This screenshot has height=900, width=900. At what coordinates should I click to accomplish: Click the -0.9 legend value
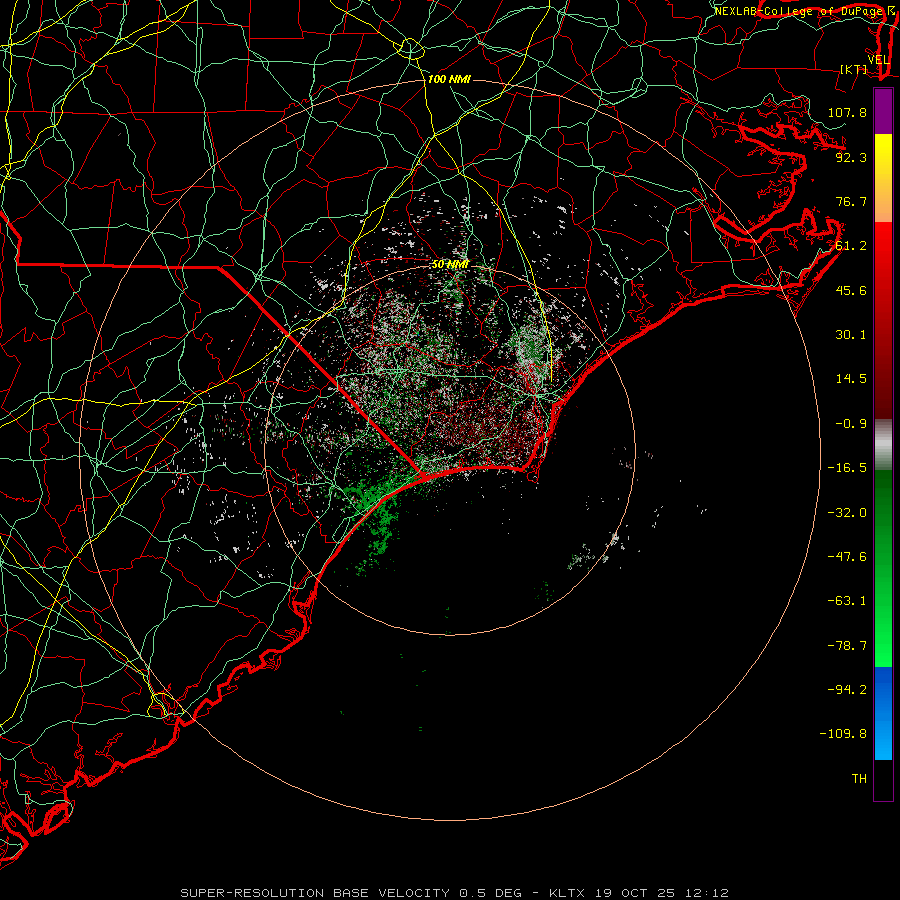(851, 424)
